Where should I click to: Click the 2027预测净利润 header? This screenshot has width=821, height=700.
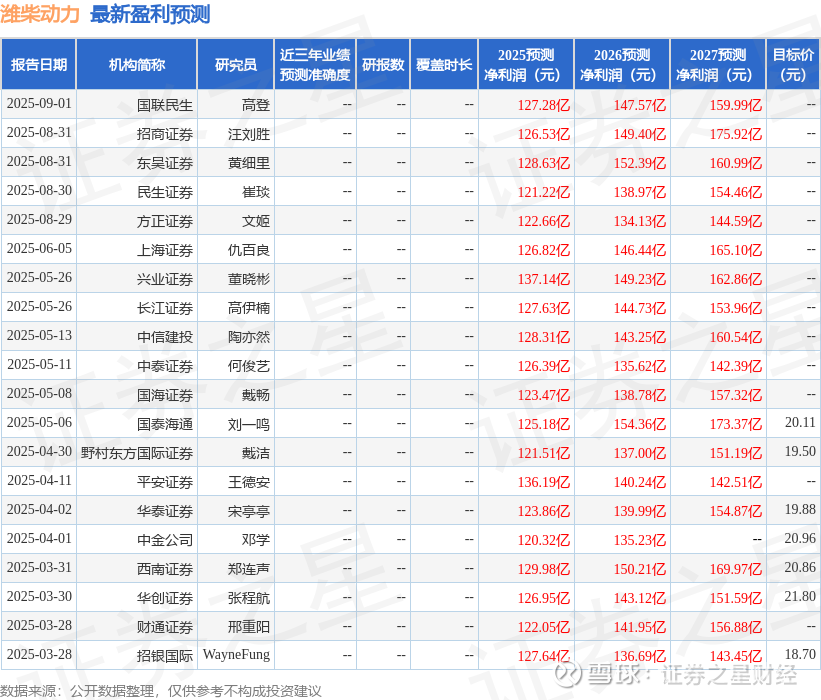click(718, 64)
